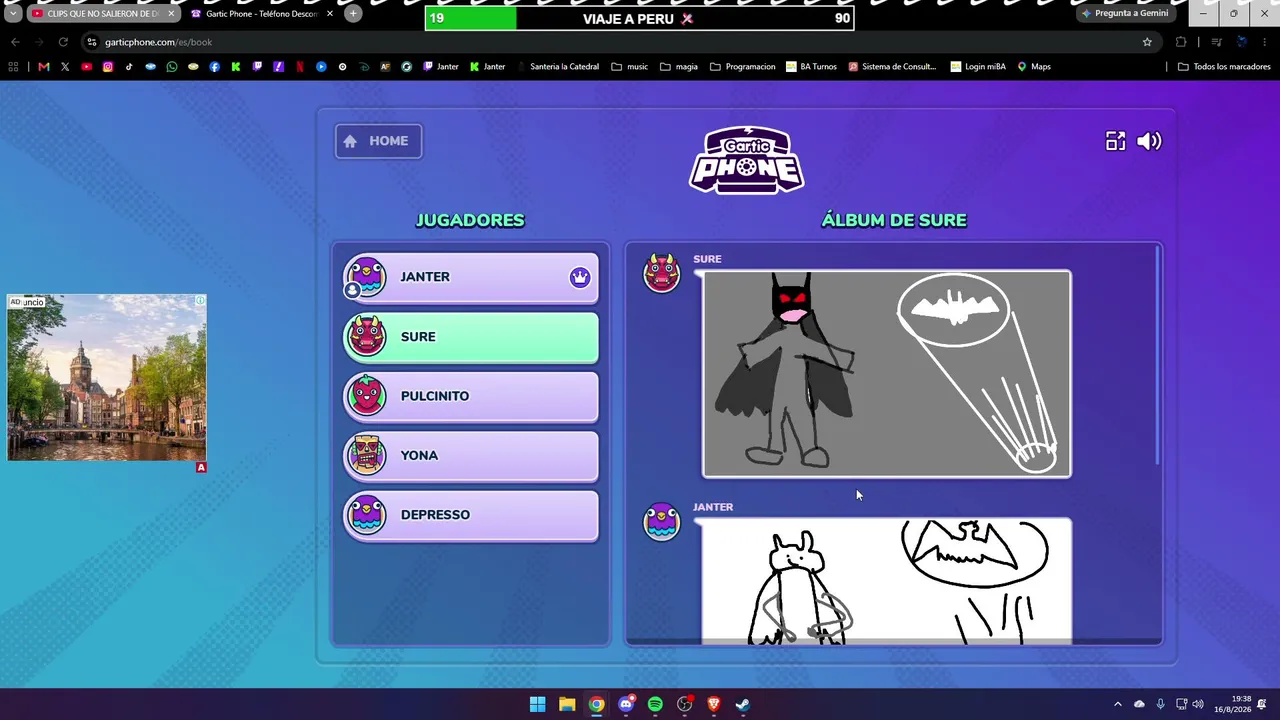Mute the Gartic Phone sound
The width and height of the screenshot is (1280, 720).
pyautogui.click(x=1149, y=141)
